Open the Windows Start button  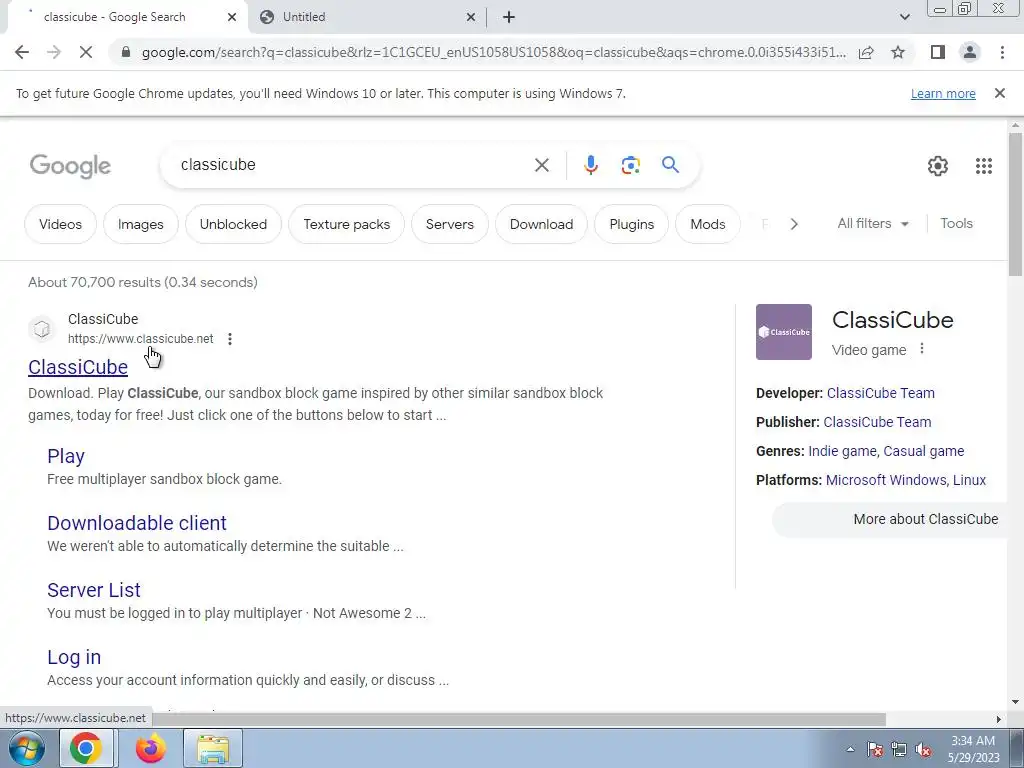click(26, 748)
